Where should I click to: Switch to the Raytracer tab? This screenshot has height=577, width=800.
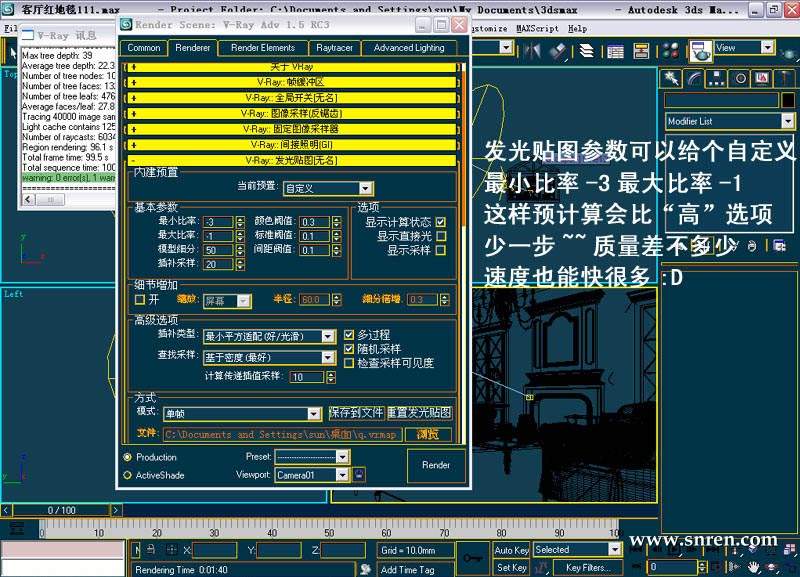click(334, 48)
